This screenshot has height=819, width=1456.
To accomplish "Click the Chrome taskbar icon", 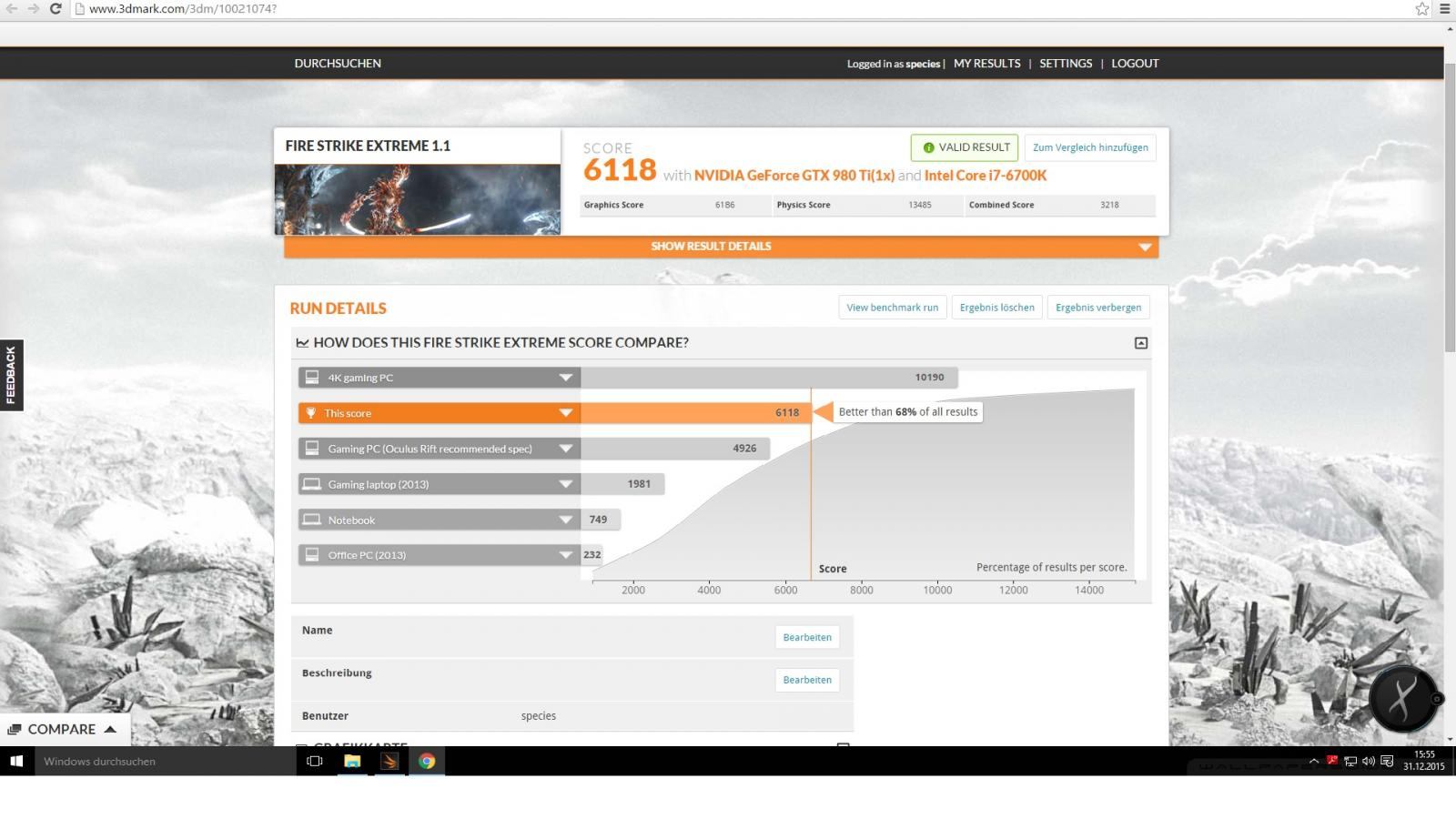I will point(427,761).
